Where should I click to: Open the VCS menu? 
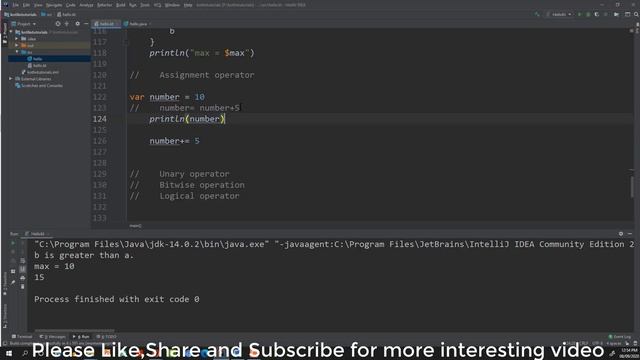(x=158, y=5)
